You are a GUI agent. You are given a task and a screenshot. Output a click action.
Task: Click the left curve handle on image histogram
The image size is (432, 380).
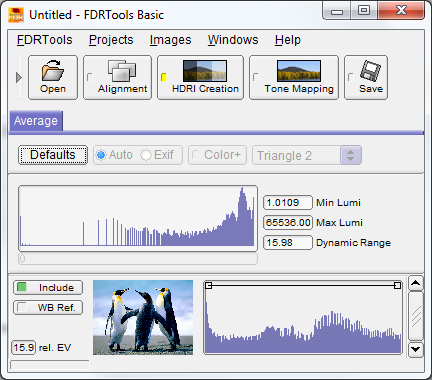(x=209, y=285)
